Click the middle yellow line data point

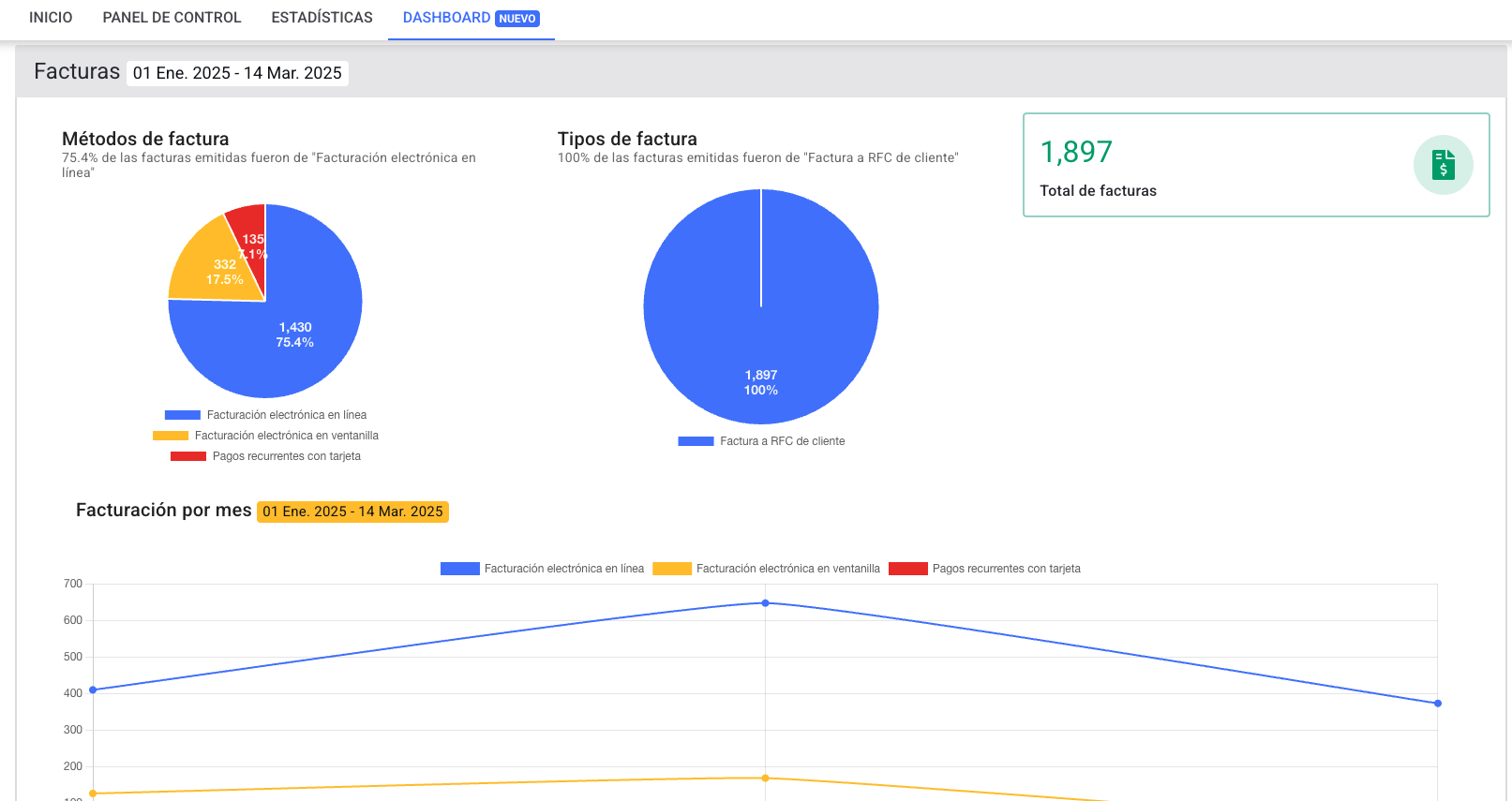tap(766, 779)
